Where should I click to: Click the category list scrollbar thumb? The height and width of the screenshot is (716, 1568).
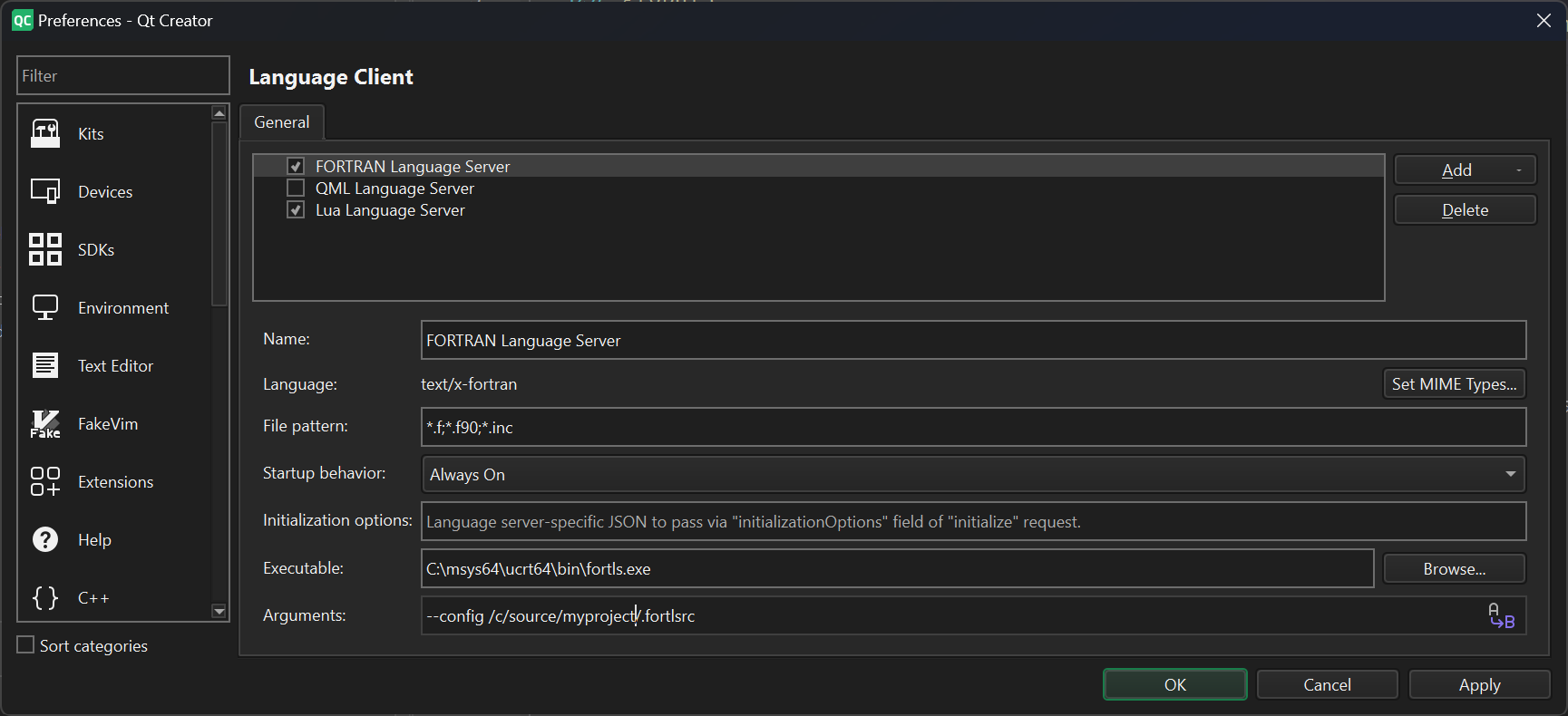219,213
